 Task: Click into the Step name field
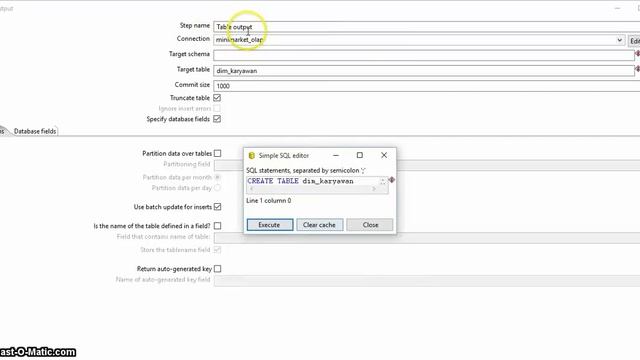(x=426, y=27)
